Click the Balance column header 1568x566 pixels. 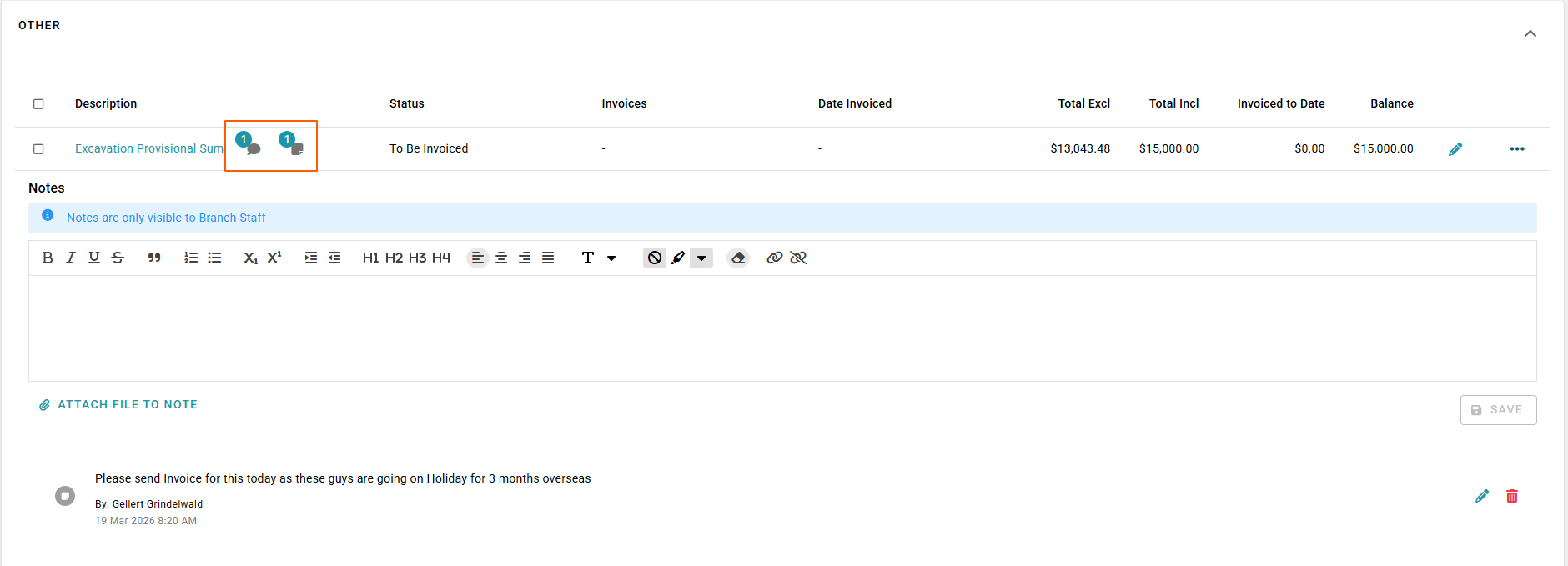[1392, 103]
